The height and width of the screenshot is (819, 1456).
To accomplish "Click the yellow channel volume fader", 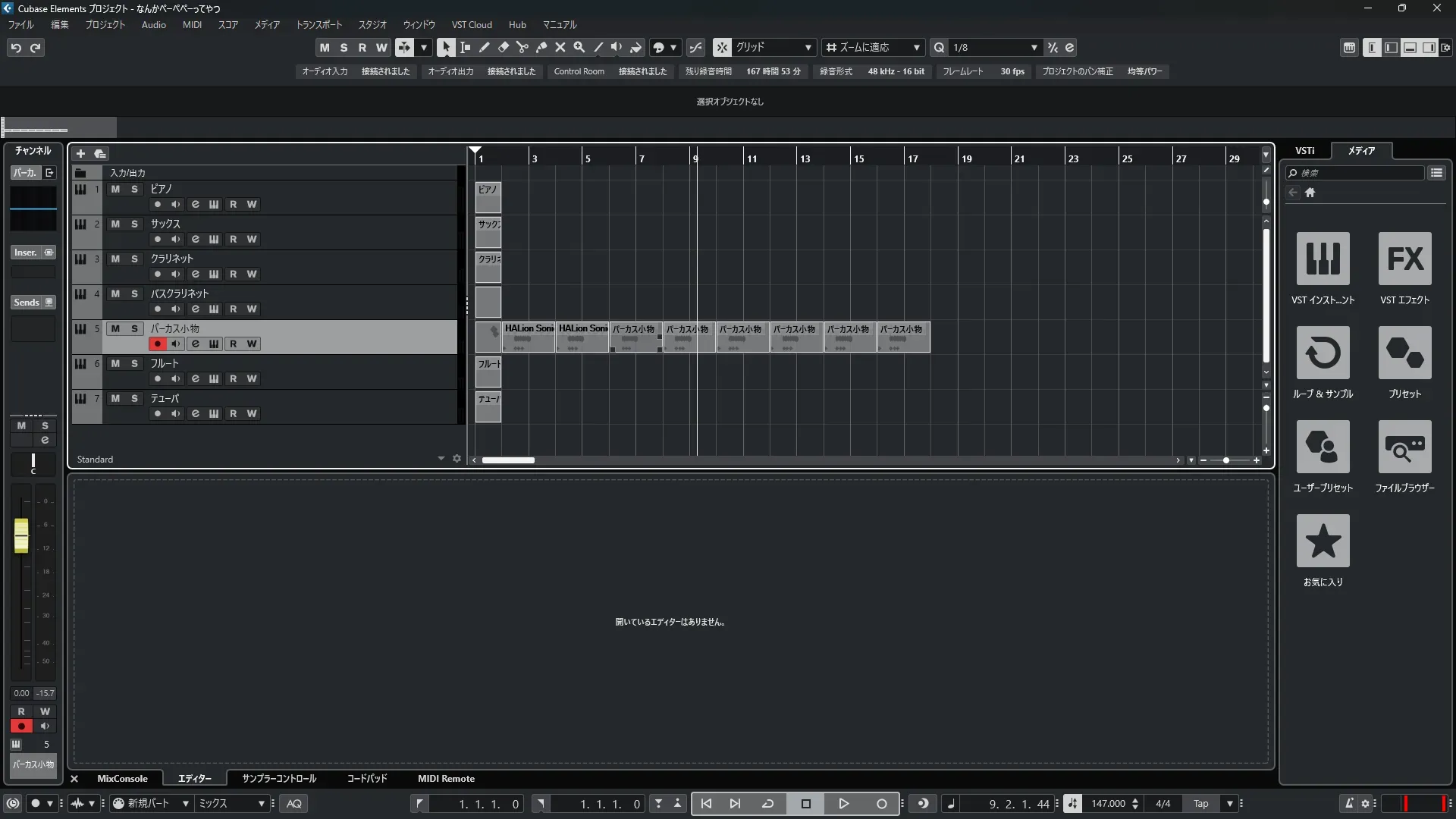I will pyautogui.click(x=21, y=535).
